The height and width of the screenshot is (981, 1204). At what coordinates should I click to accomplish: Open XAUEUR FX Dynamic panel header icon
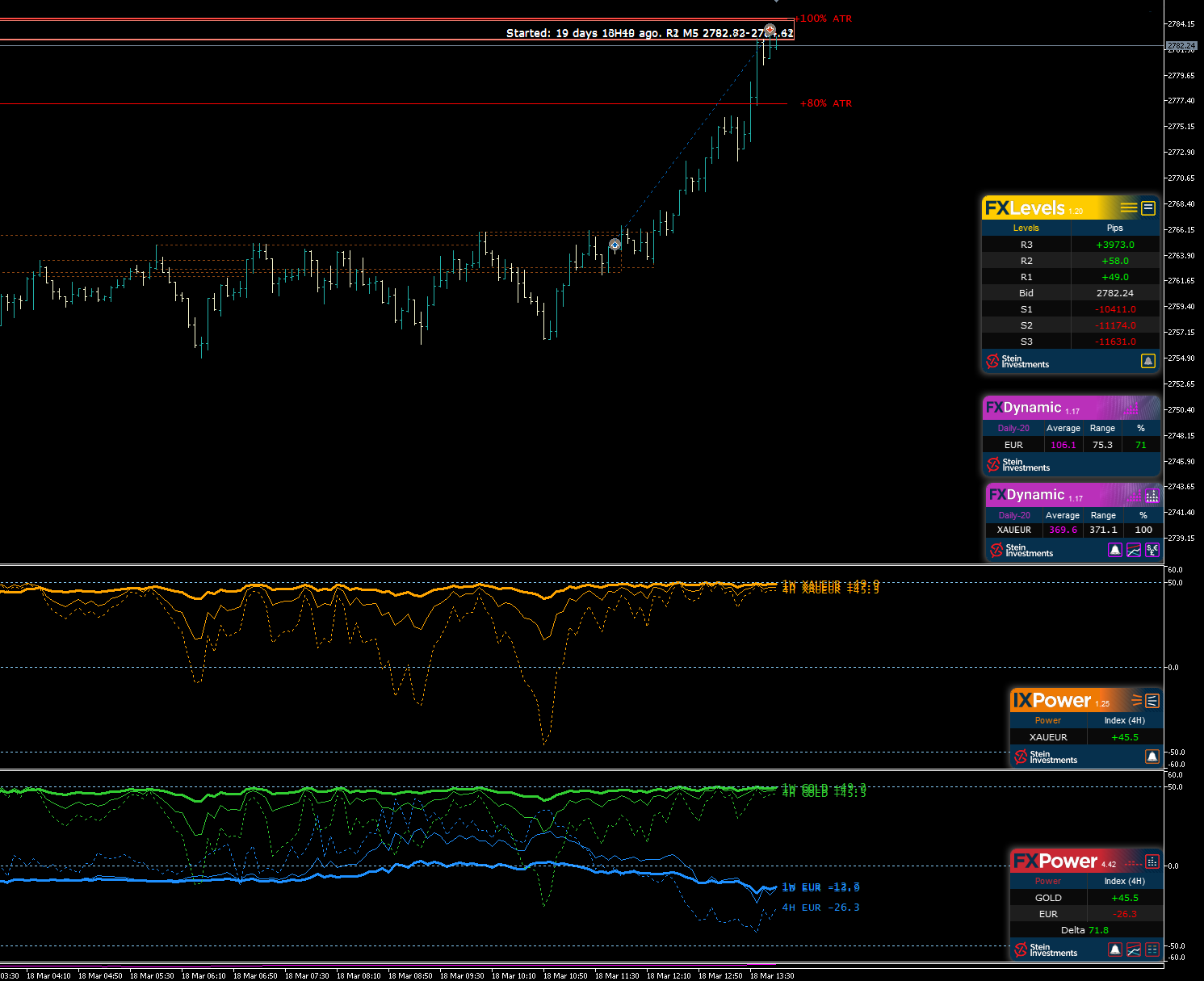1152,496
